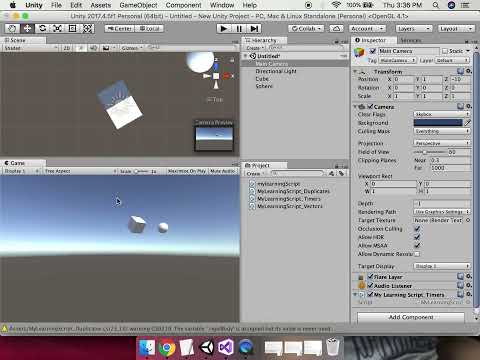Disable the Camera component checkbox
480x360 pixels.
(x=370, y=107)
